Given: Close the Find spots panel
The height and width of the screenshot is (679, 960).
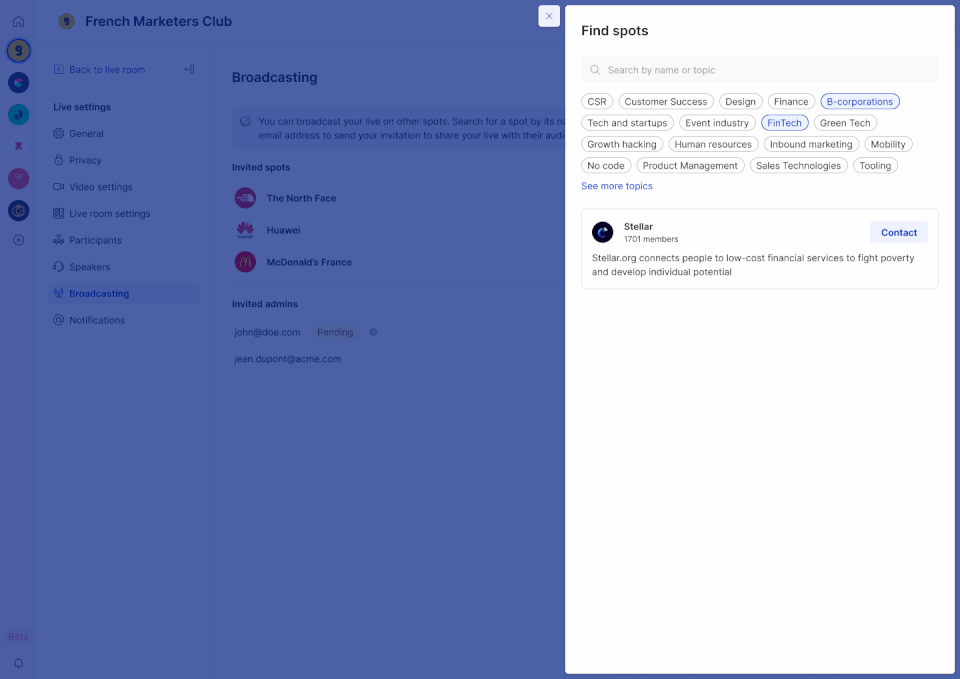Looking at the screenshot, I should point(549,17).
